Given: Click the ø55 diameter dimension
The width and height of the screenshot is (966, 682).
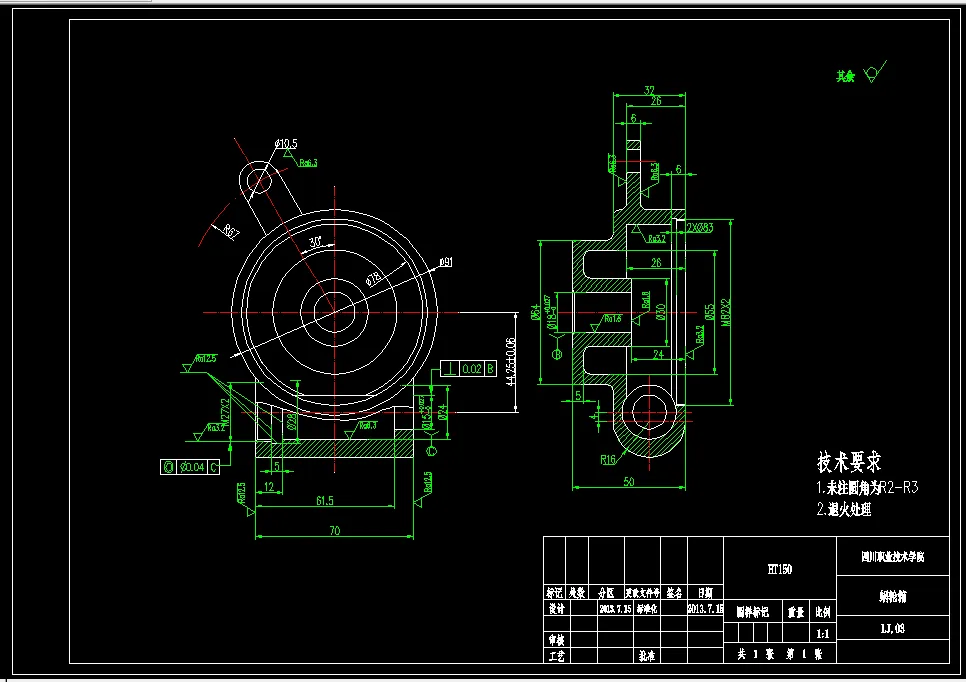Looking at the screenshot, I should click(710, 312).
